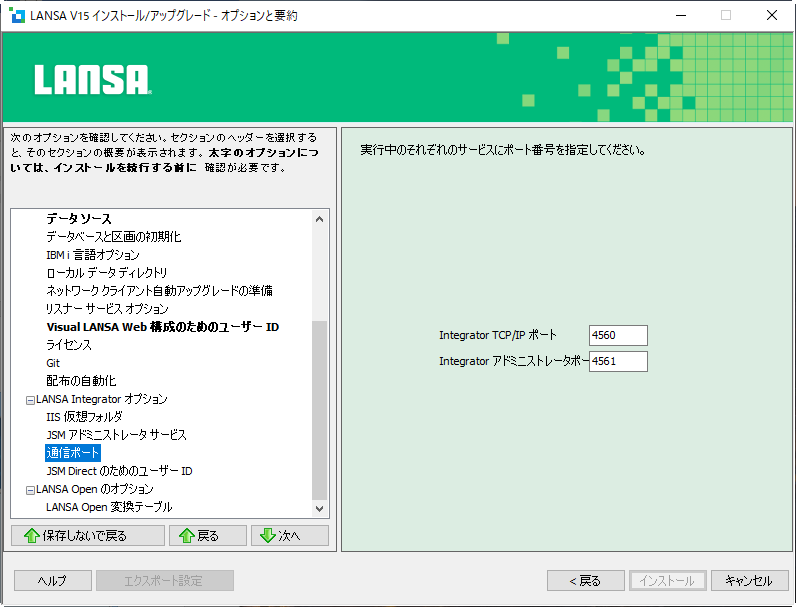Select highlighted 通信ポート tree item
The width and height of the screenshot is (796, 607).
[x=73, y=453]
